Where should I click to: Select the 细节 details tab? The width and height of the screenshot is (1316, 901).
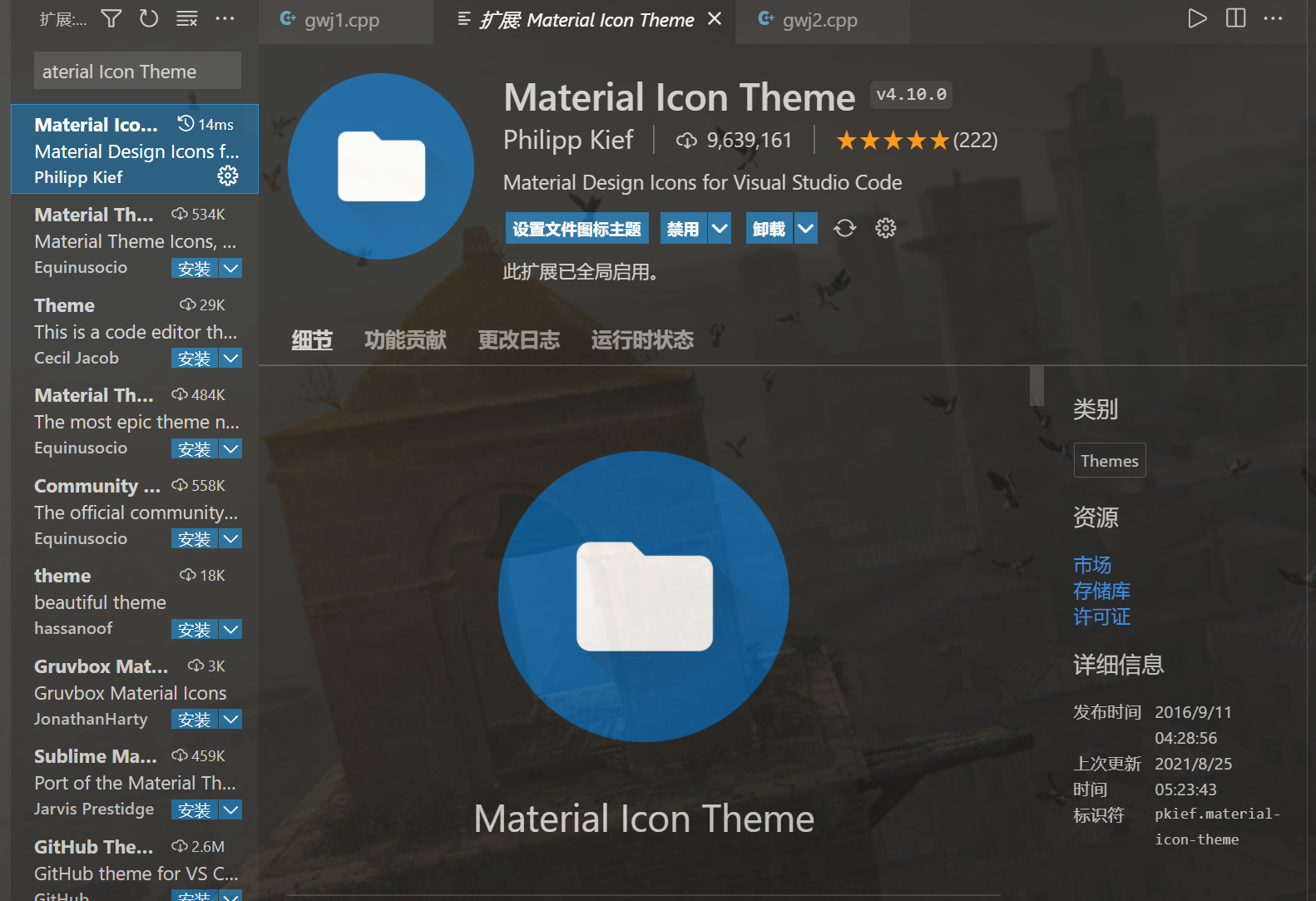point(312,339)
